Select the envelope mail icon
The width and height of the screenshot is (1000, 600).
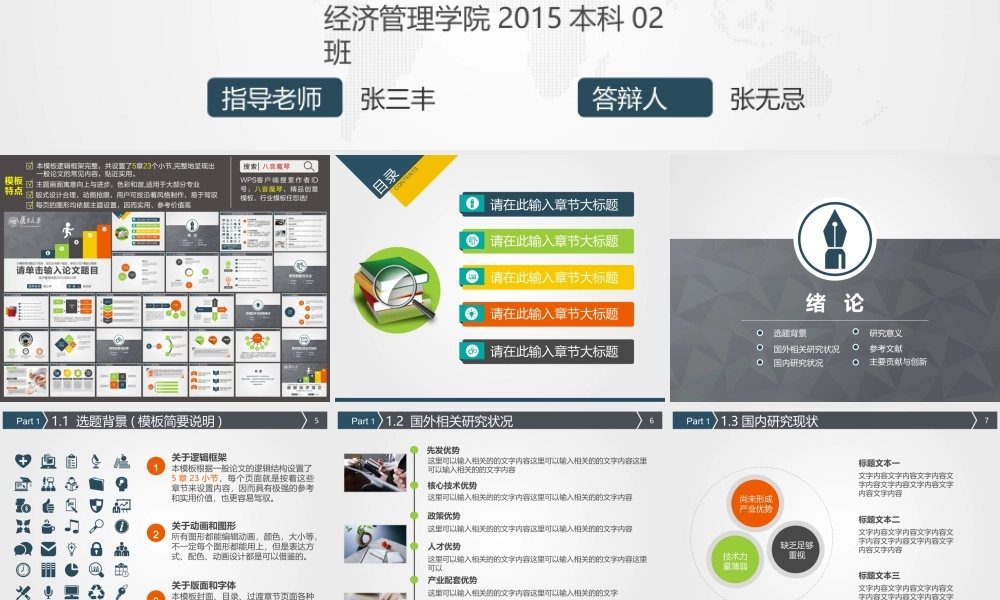[48, 548]
